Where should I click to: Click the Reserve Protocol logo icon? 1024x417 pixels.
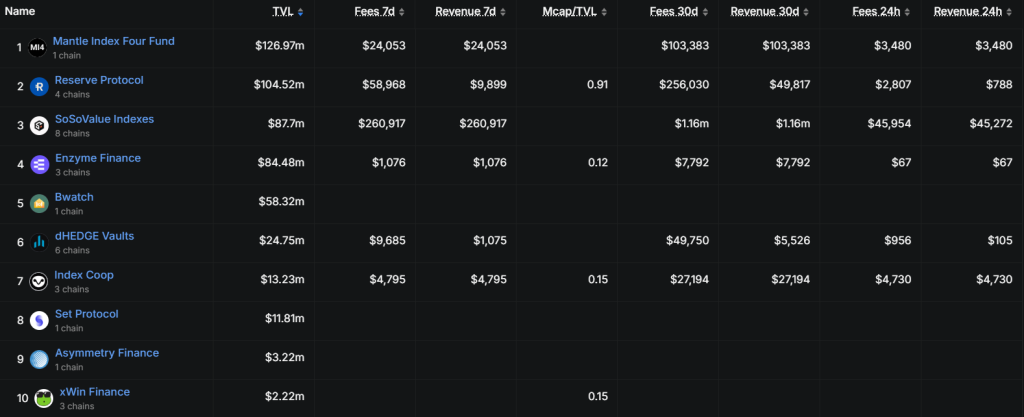click(38, 86)
